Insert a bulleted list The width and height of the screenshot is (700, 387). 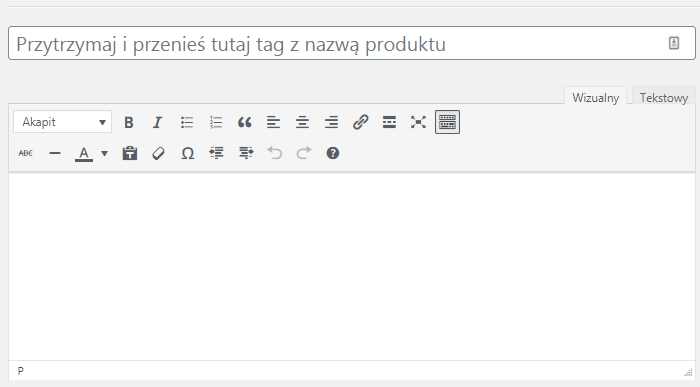click(187, 122)
